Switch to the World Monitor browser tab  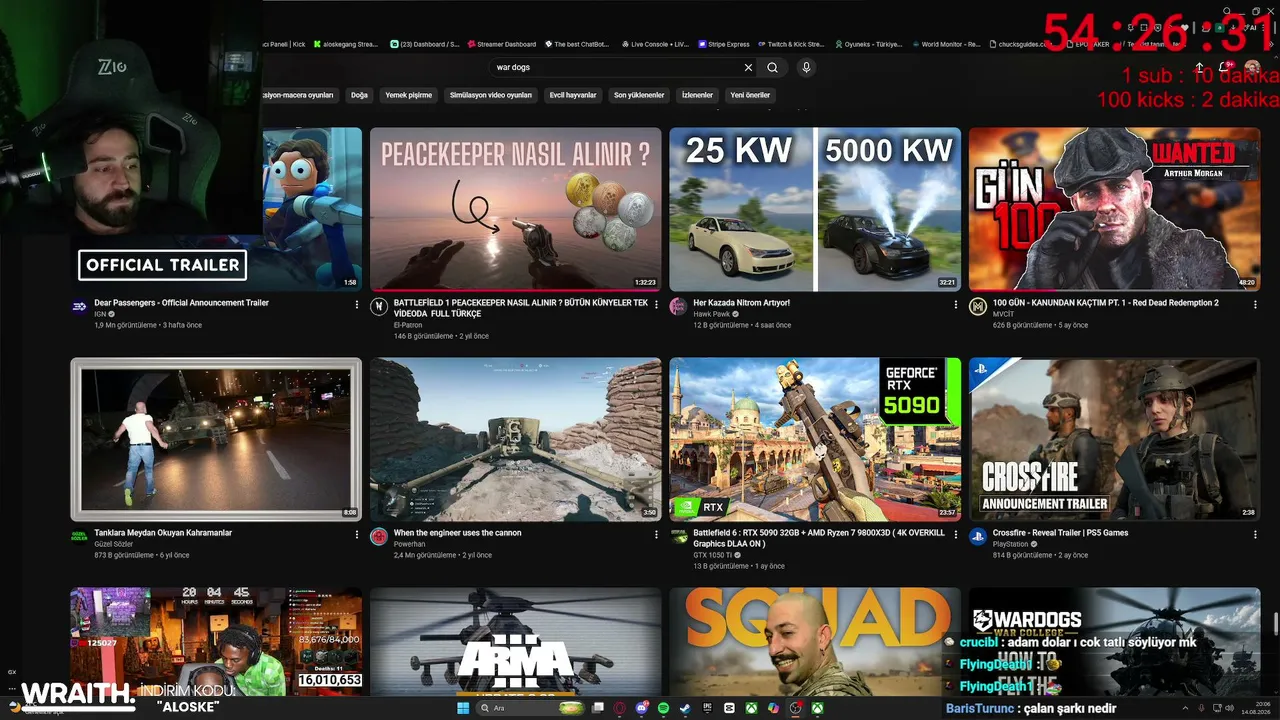click(x=945, y=44)
